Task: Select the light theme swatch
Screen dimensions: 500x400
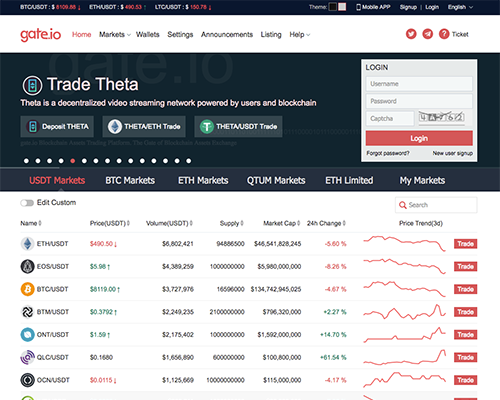Action: pyautogui.click(x=342, y=7)
